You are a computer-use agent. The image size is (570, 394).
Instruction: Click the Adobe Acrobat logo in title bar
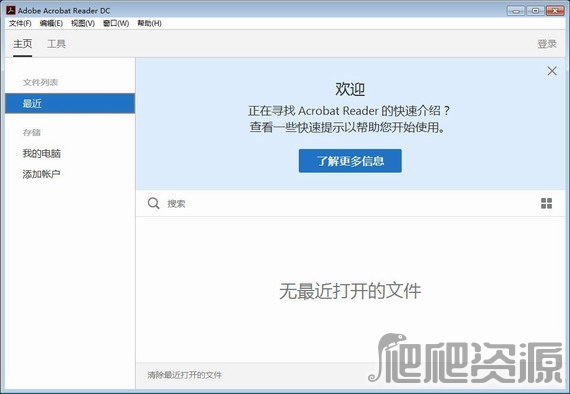tap(11, 10)
